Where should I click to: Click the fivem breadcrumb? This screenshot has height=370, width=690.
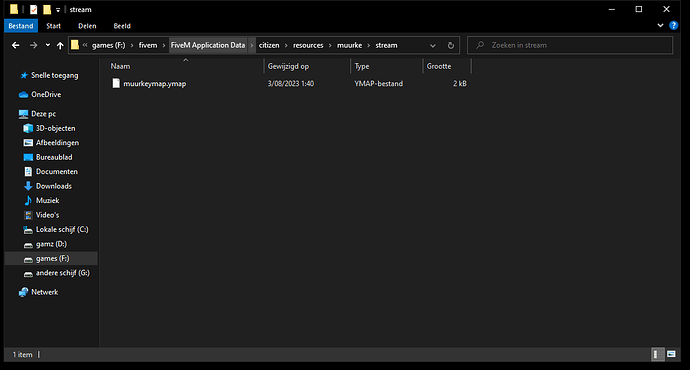pos(148,45)
